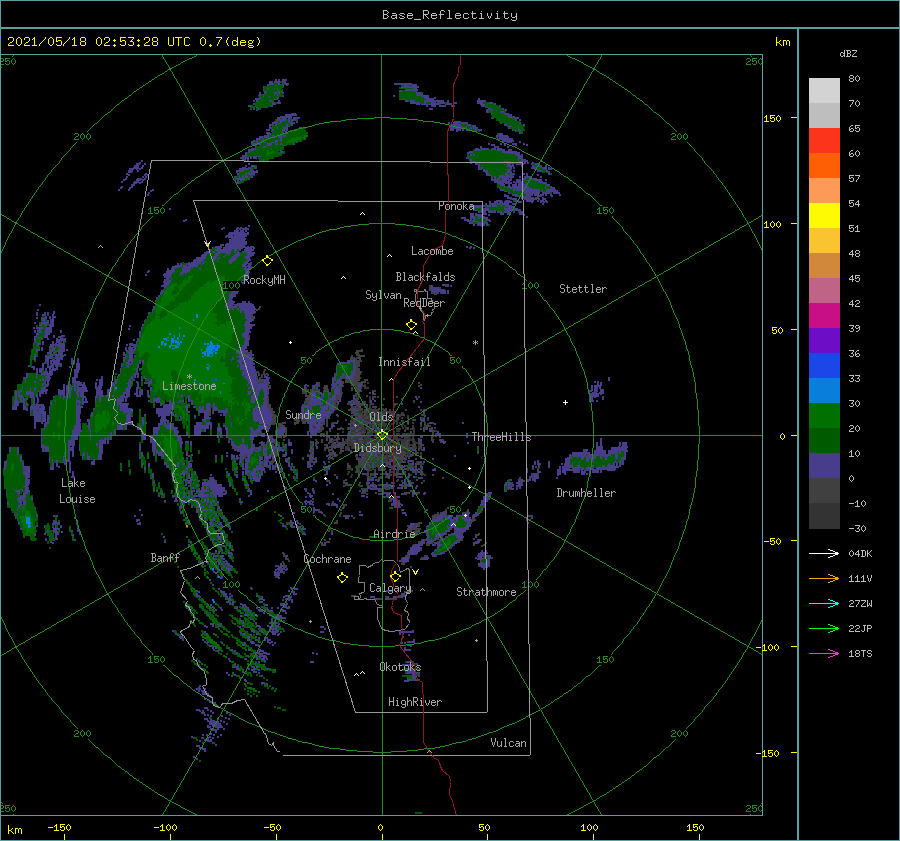Viewport: 900px width, 841px height.
Task: Click the Base_Reflectivity title
Action: [x=450, y=15]
